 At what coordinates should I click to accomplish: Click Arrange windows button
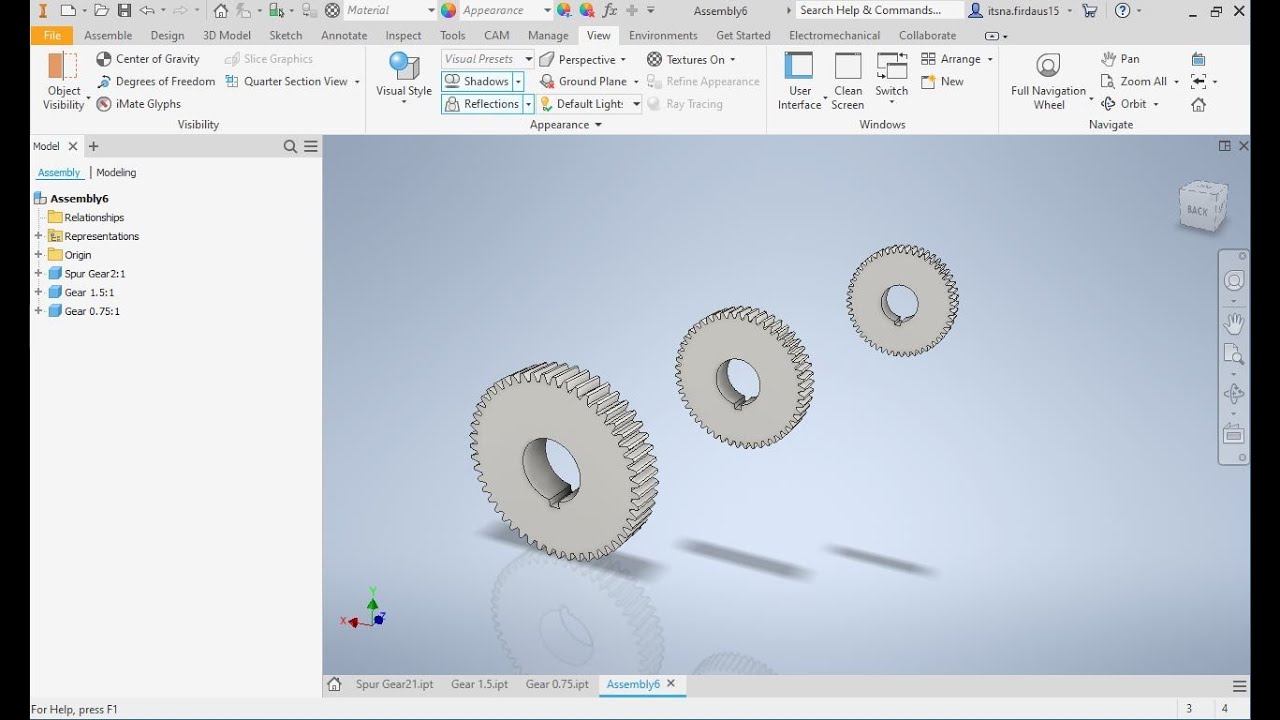point(952,59)
